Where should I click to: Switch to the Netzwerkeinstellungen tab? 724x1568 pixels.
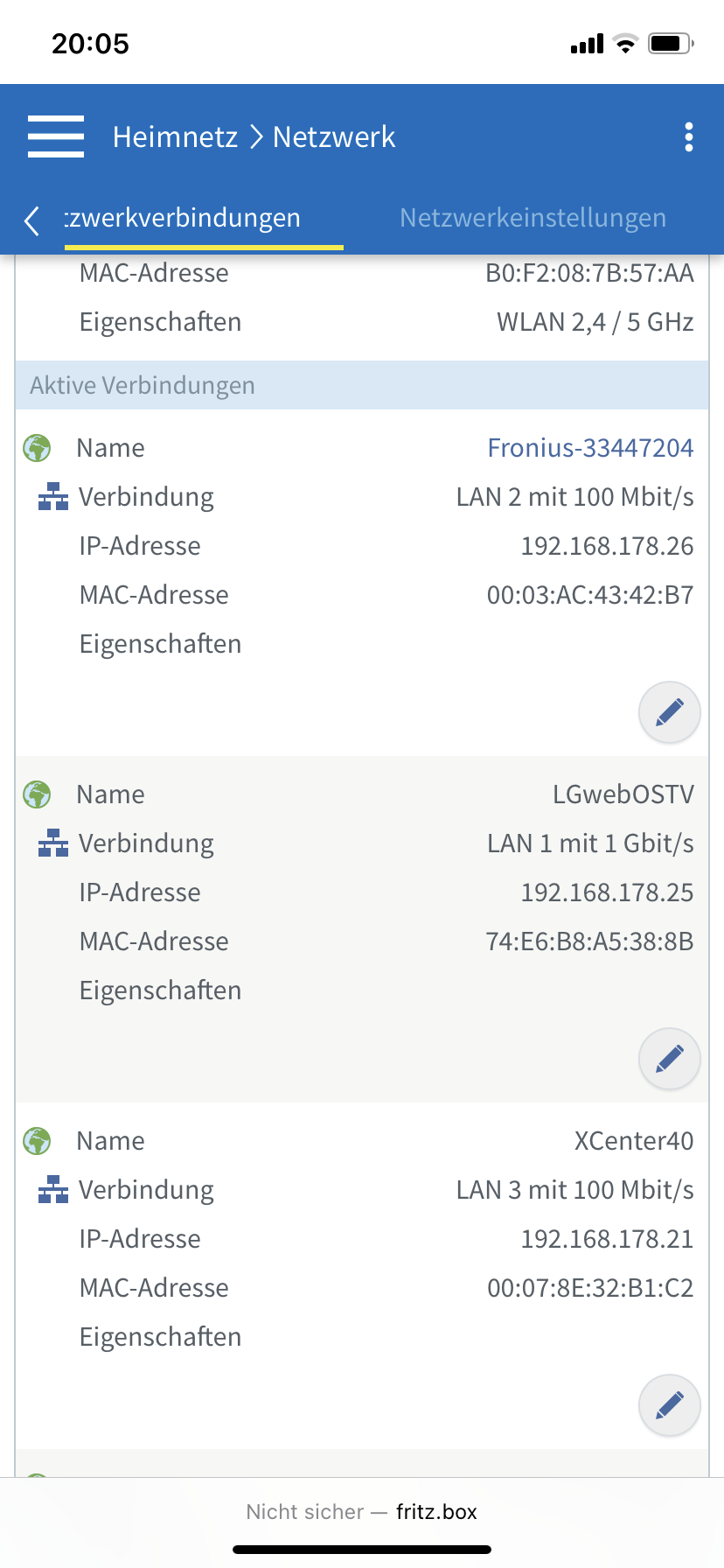[x=533, y=218]
